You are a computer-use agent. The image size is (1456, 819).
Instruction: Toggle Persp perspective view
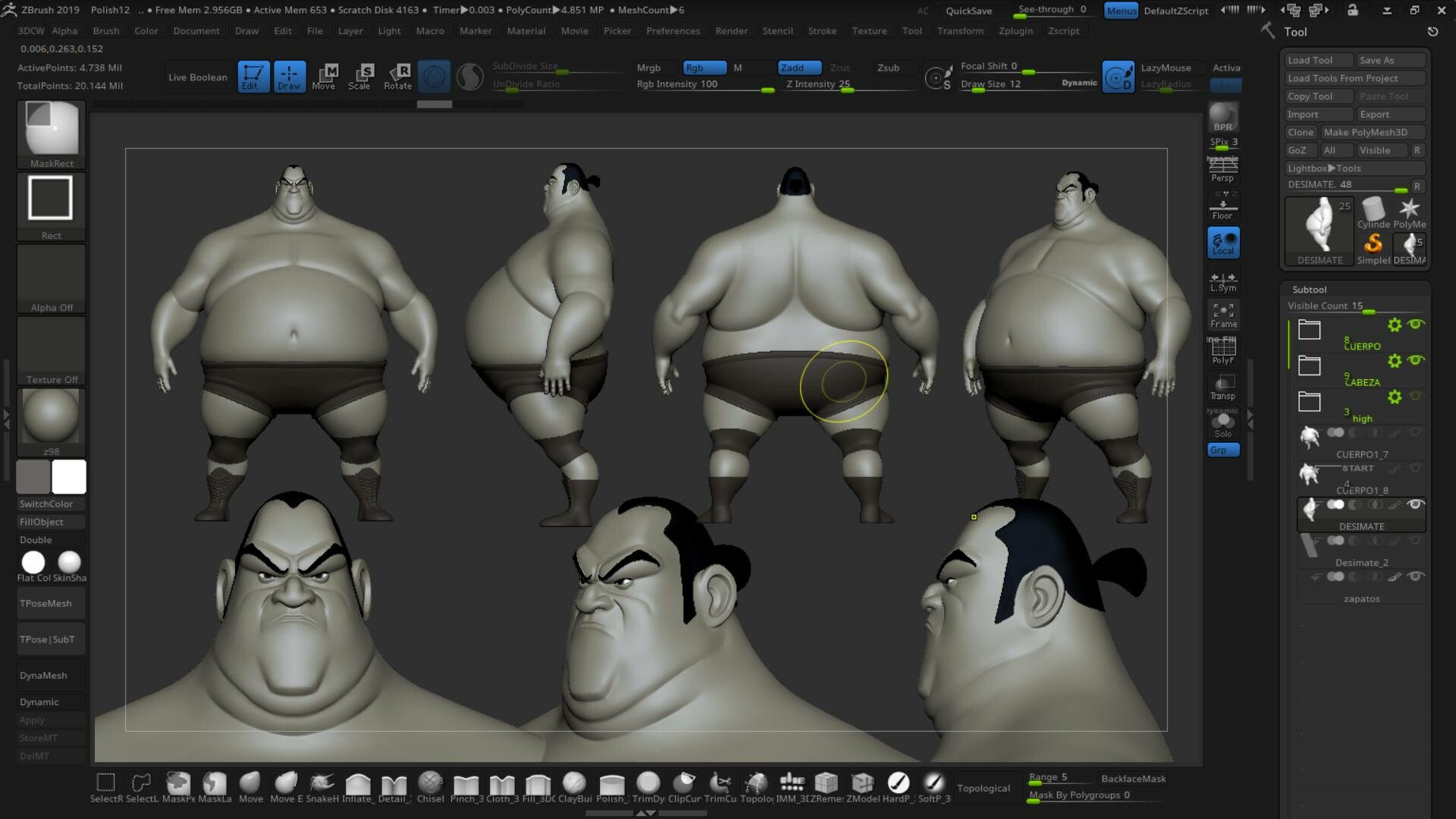[1222, 170]
